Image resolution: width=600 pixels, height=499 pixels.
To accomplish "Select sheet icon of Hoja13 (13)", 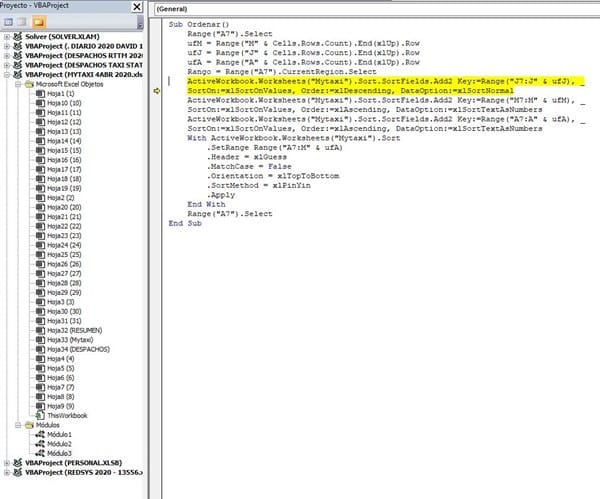I will 40,132.
